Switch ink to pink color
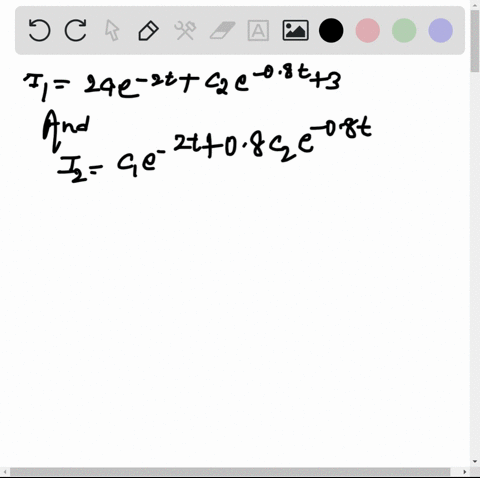The height and width of the screenshot is (478, 480). click(x=368, y=30)
